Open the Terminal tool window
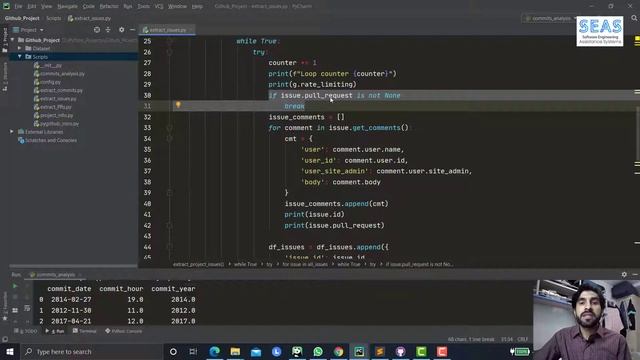Screen dimensions: 640x360 [84, 331]
